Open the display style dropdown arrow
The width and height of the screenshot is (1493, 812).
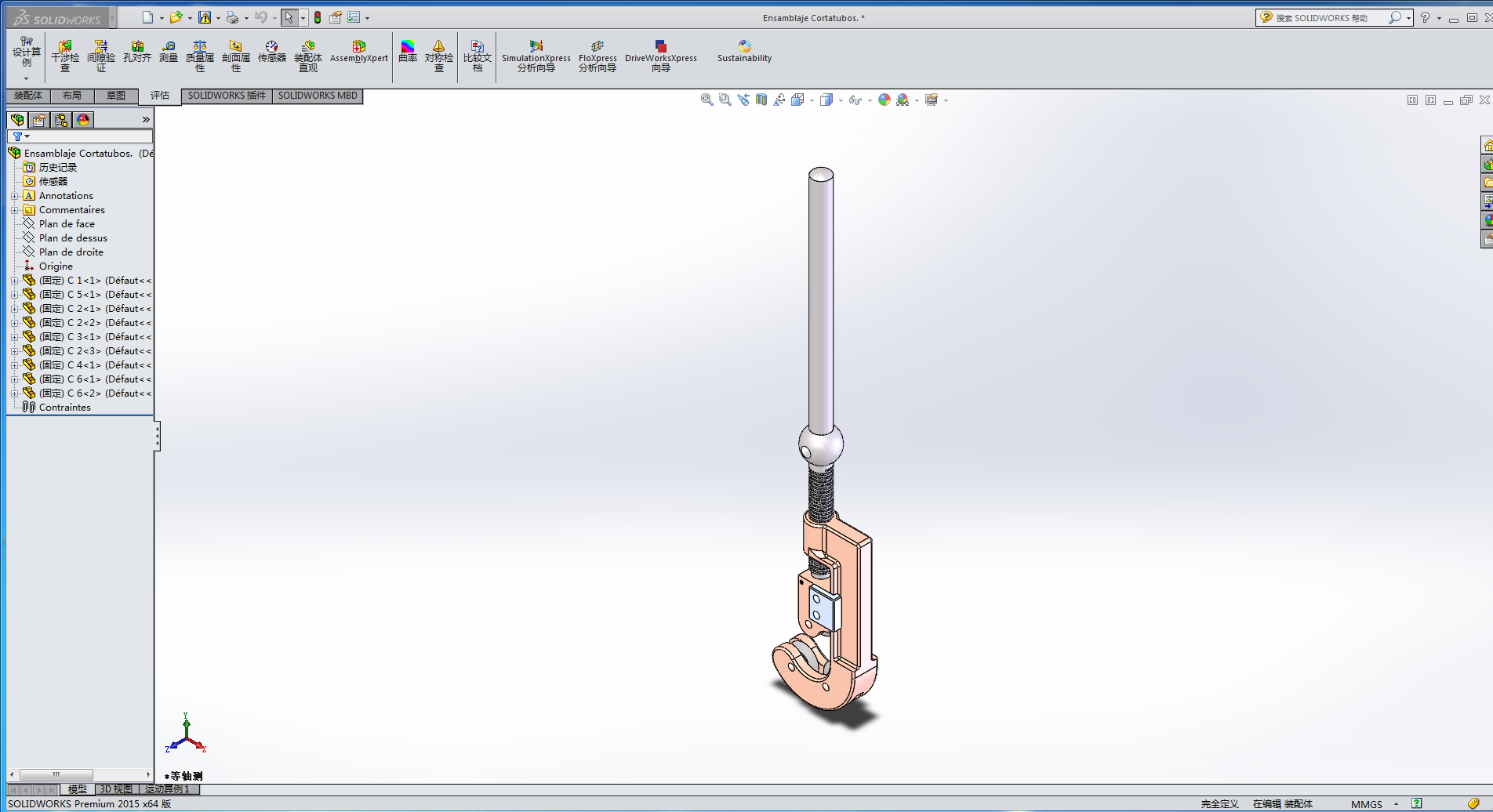(841, 100)
